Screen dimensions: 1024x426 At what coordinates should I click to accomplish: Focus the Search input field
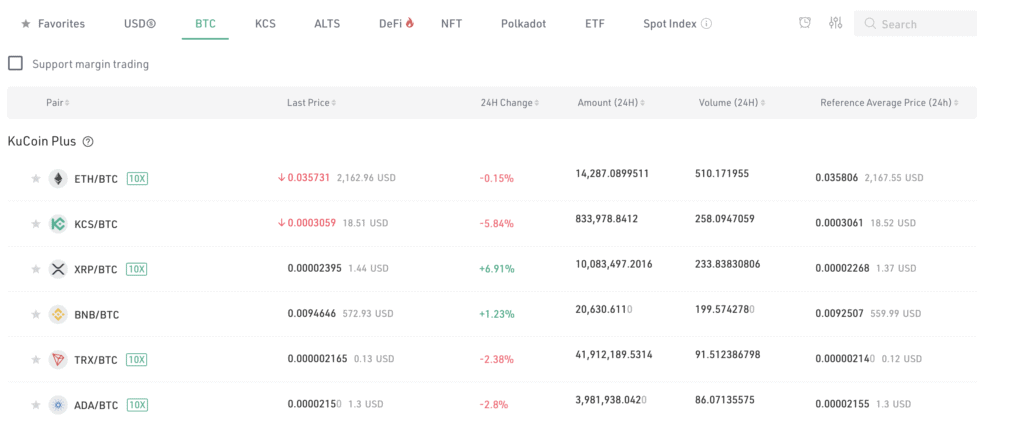pos(915,24)
